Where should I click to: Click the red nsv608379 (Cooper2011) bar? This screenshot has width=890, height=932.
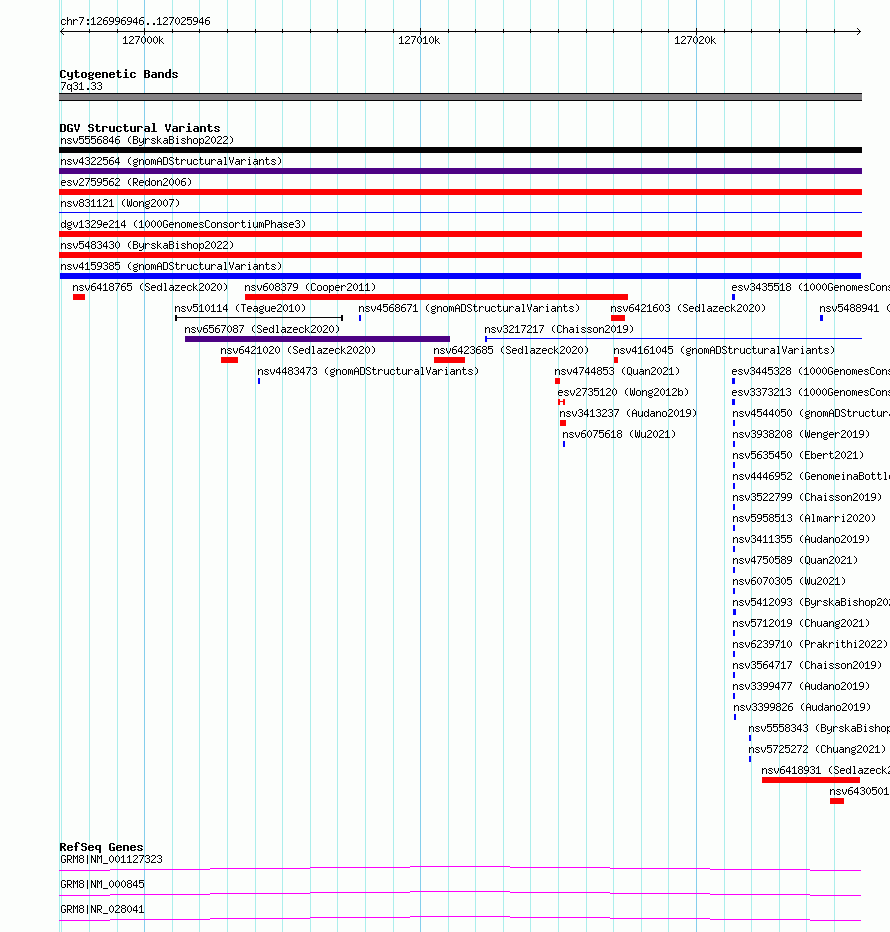coord(436,297)
